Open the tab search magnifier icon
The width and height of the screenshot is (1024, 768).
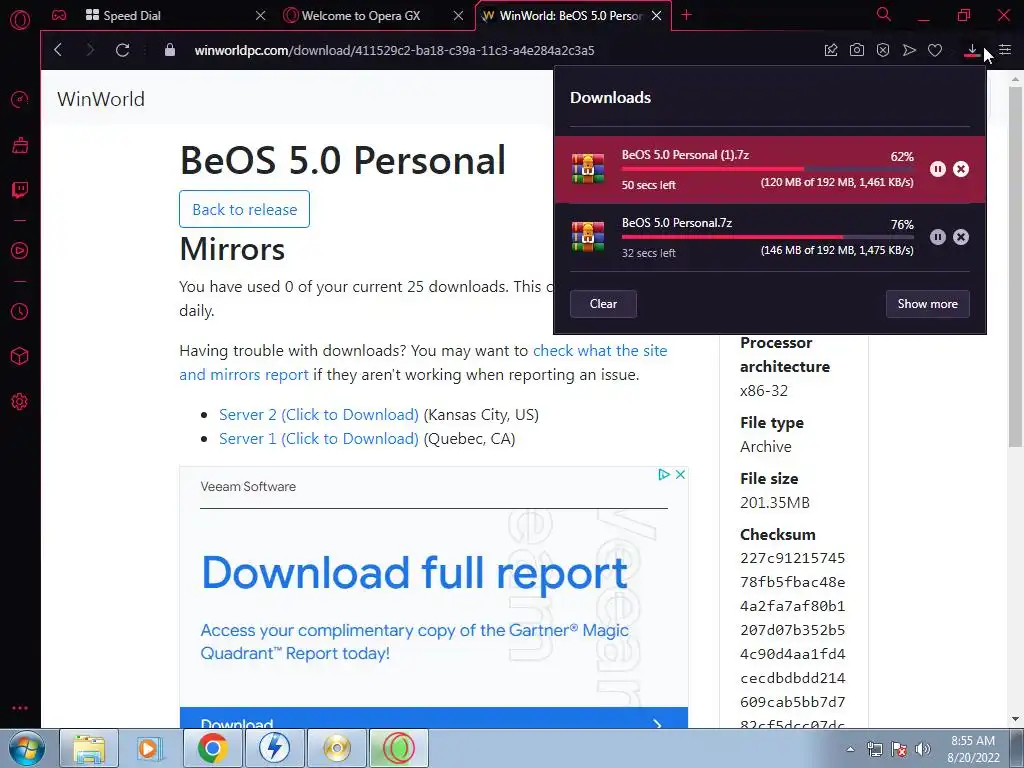click(884, 14)
